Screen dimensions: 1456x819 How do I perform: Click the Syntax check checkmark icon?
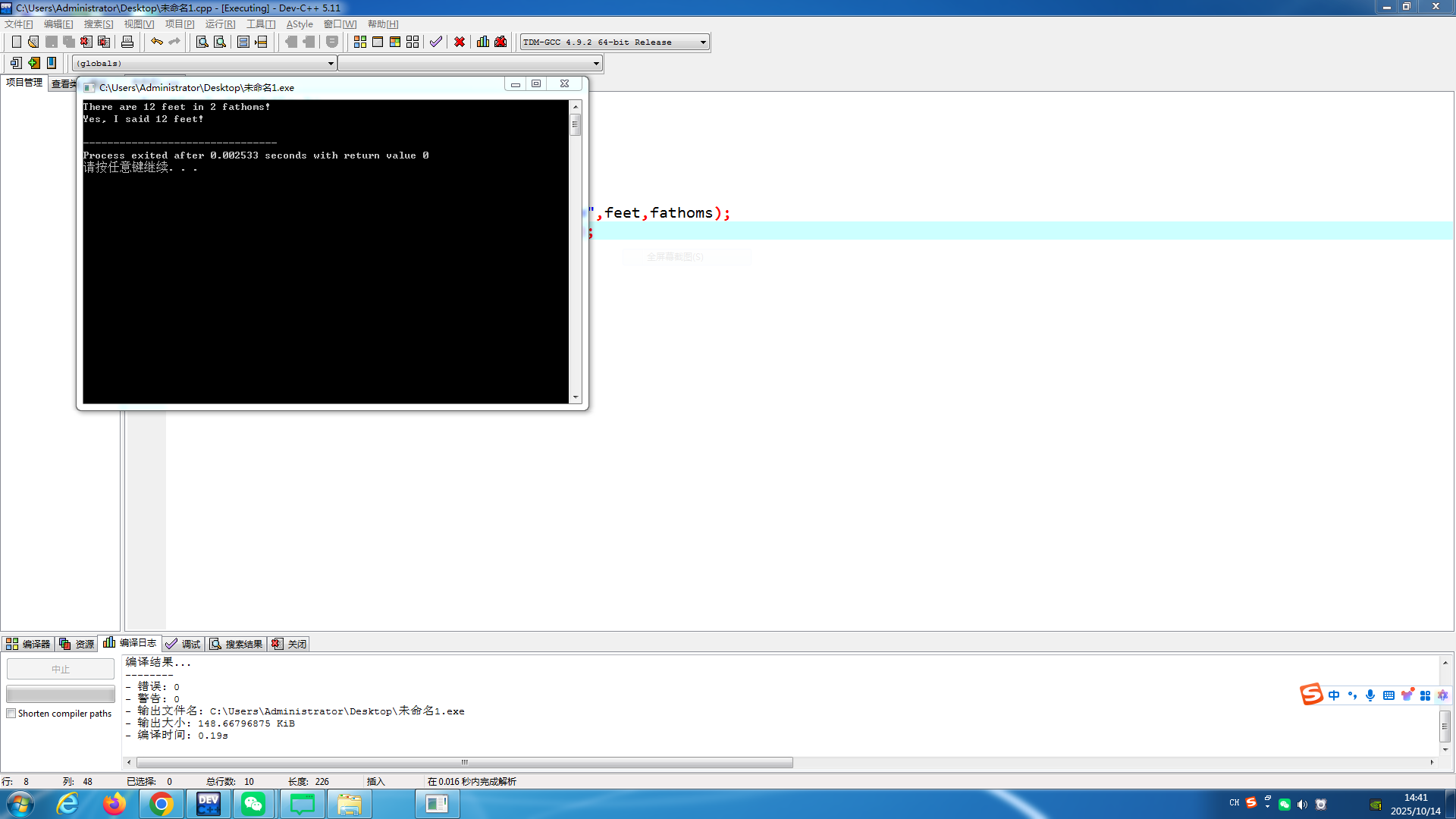tap(436, 42)
